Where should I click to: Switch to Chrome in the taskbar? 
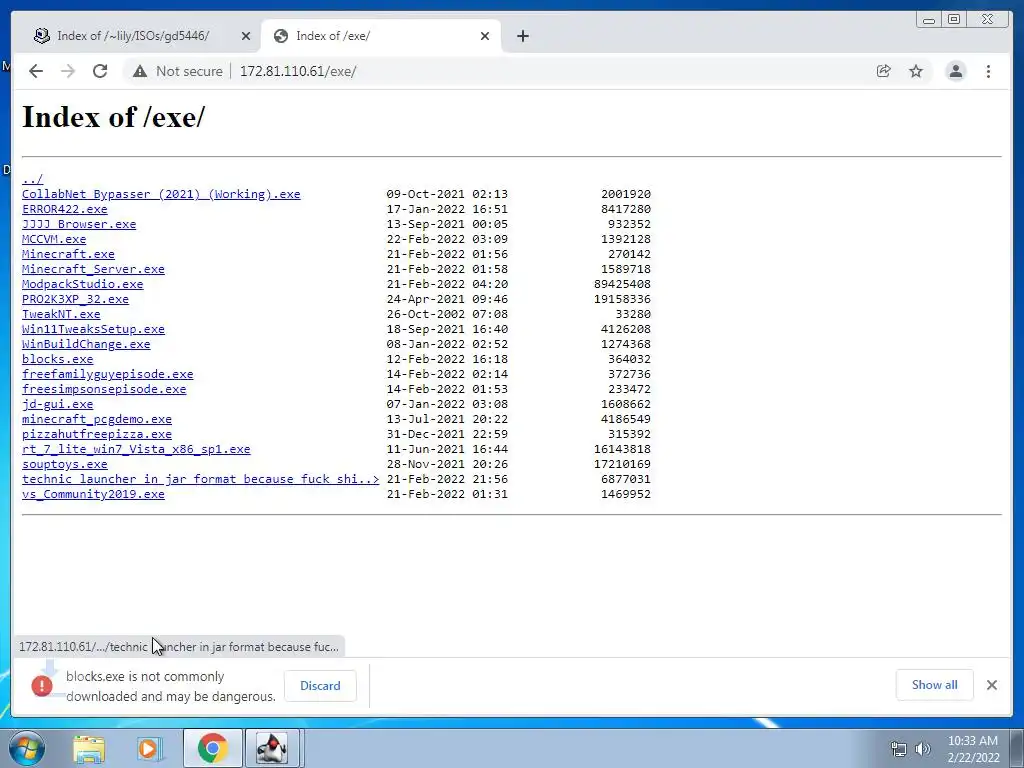[212, 748]
